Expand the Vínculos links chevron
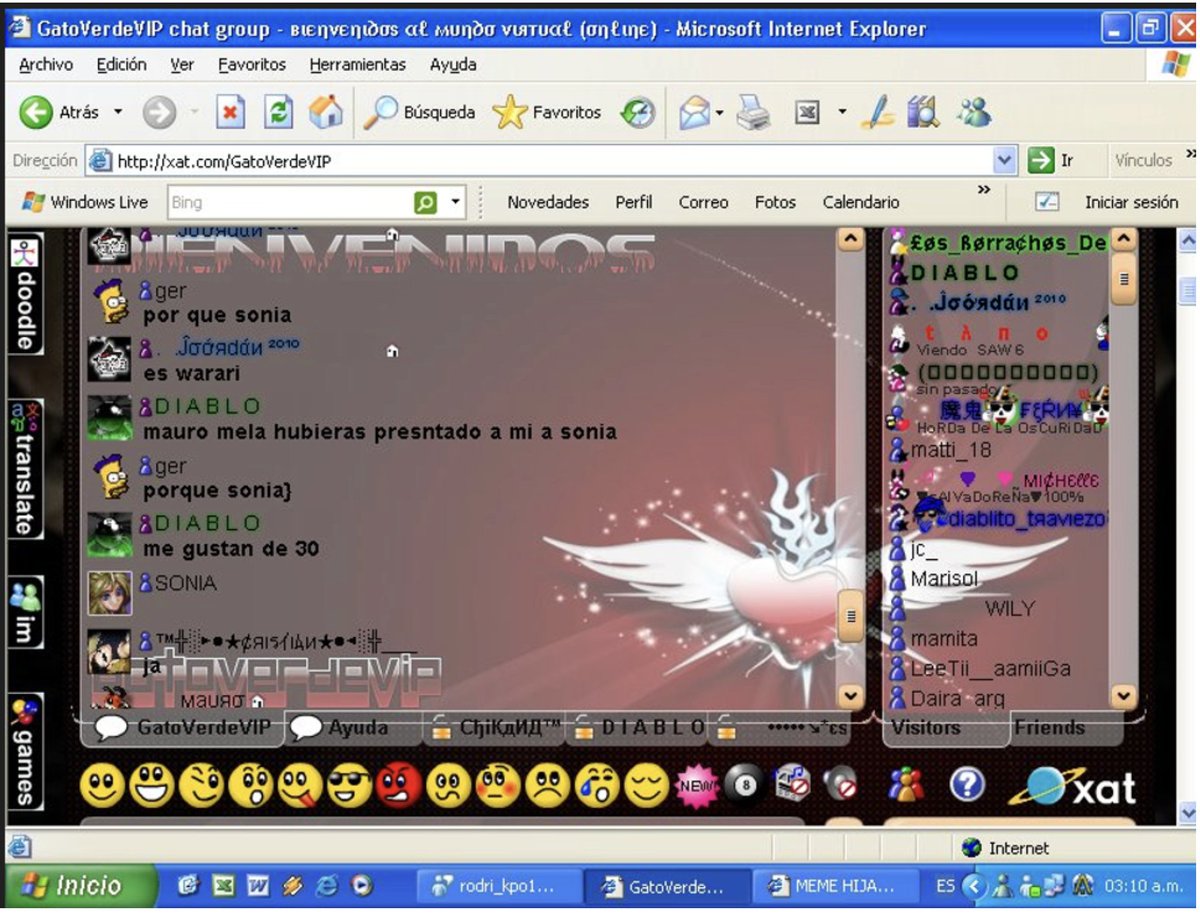 (1190, 153)
